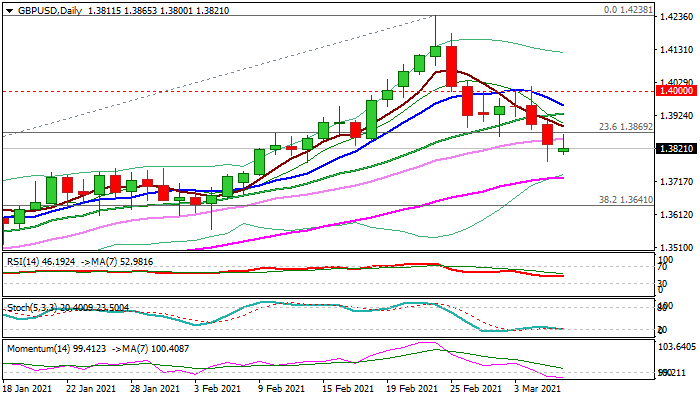
Task: Click the 18 Jan 2021 date label
Action: click(x=26, y=386)
